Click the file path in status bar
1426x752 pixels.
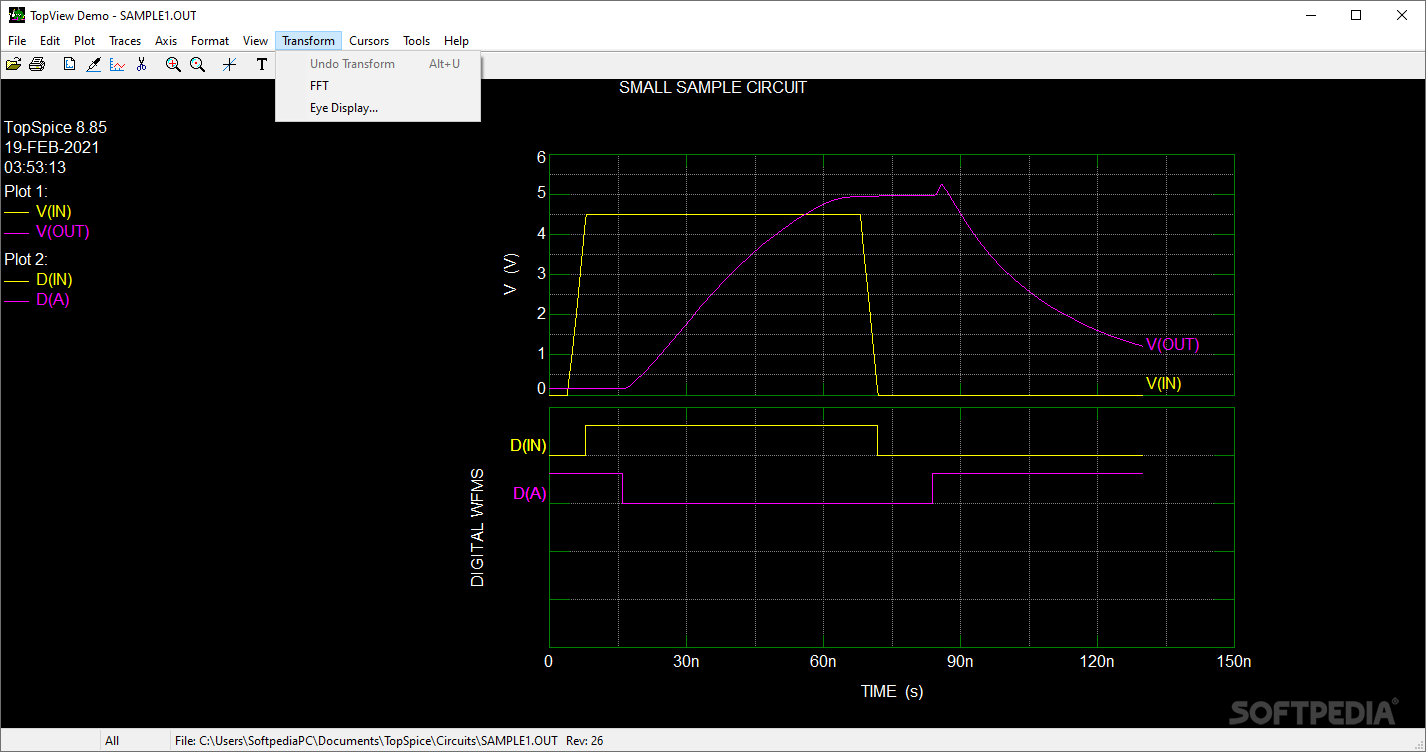tap(366, 741)
